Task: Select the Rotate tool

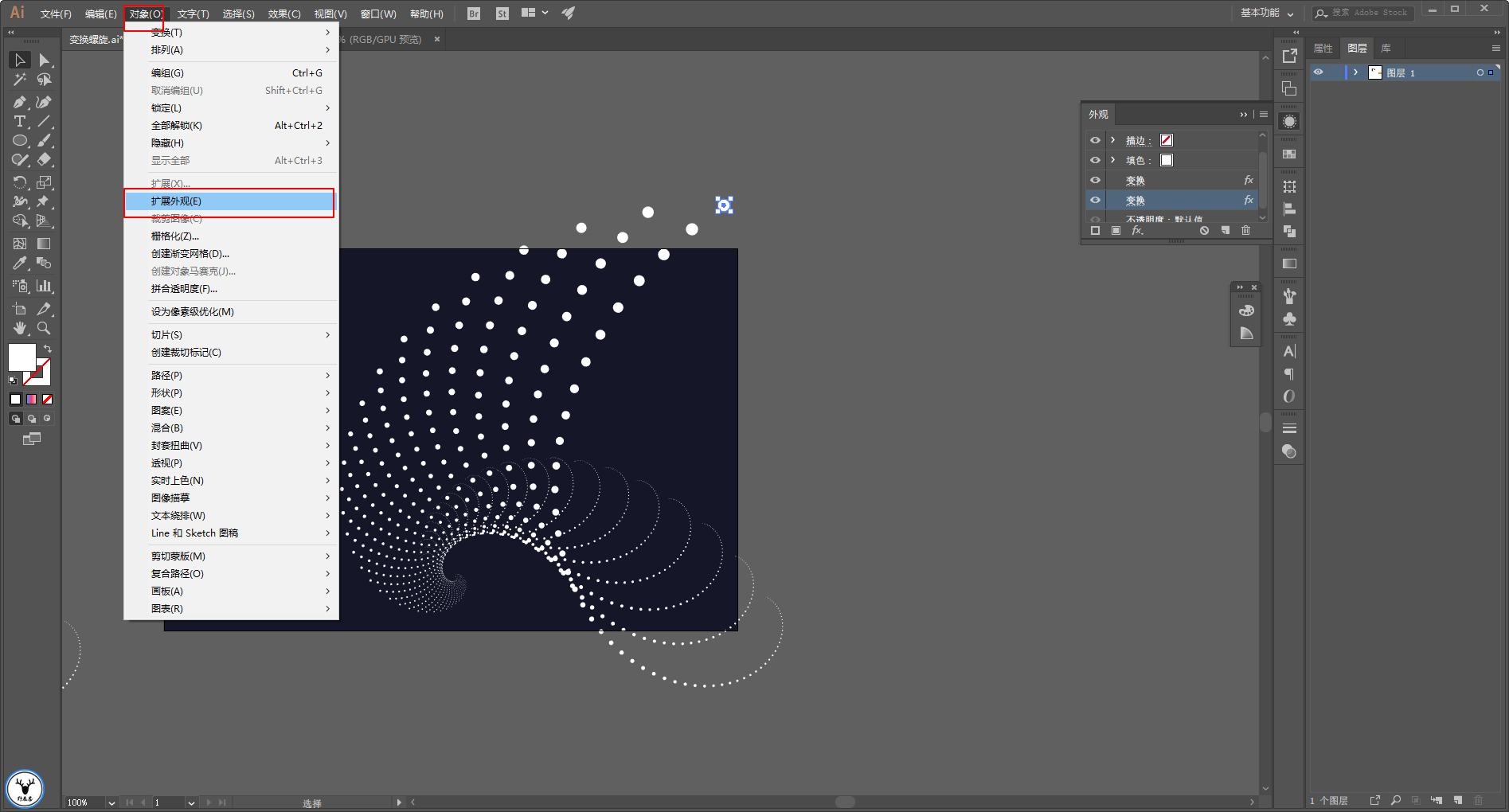Action: [20, 182]
